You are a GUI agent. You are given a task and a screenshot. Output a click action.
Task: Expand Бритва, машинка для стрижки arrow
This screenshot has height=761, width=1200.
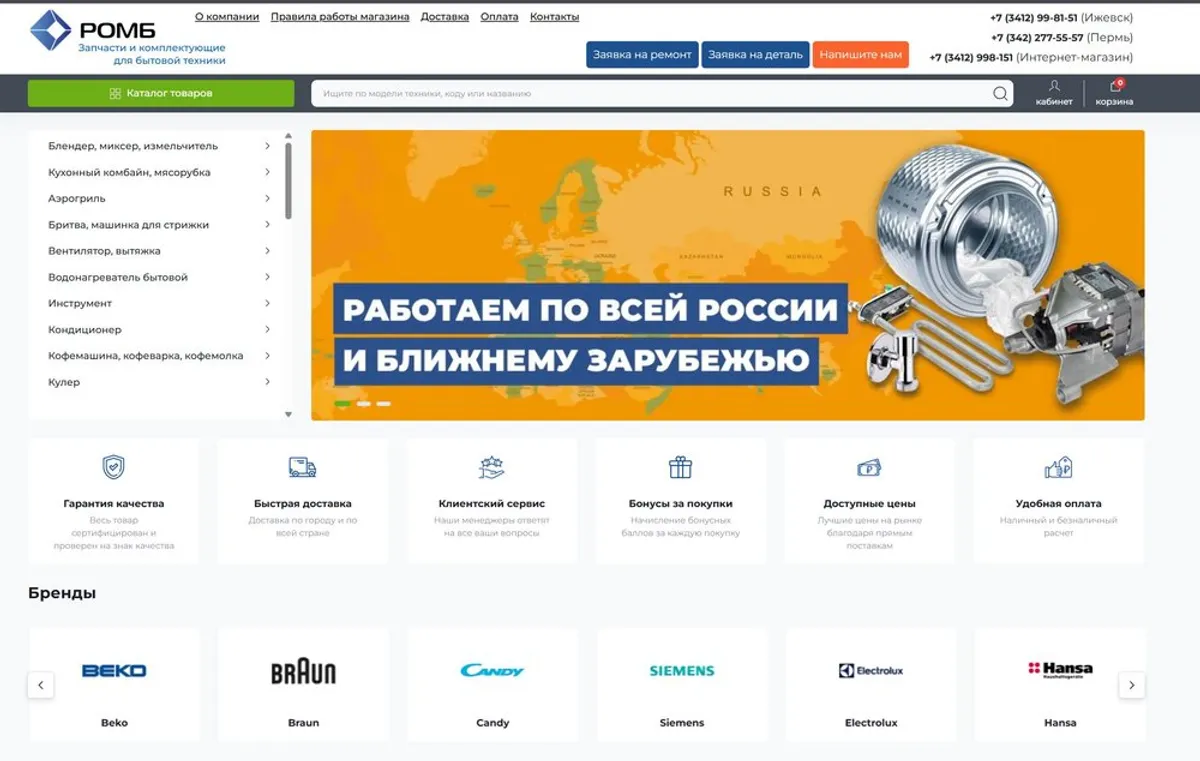[x=267, y=225]
